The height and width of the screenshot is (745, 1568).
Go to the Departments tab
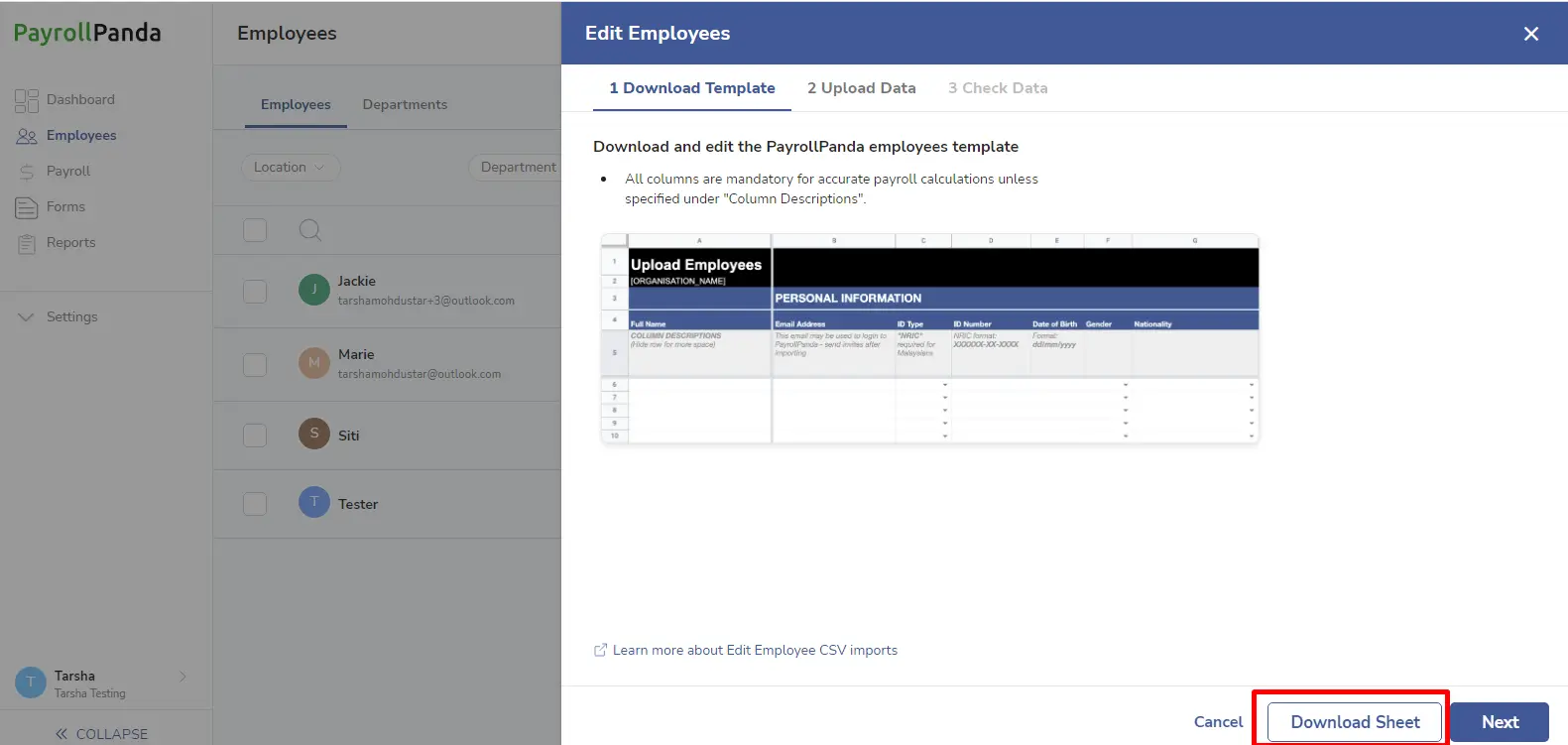tap(405, 104)
